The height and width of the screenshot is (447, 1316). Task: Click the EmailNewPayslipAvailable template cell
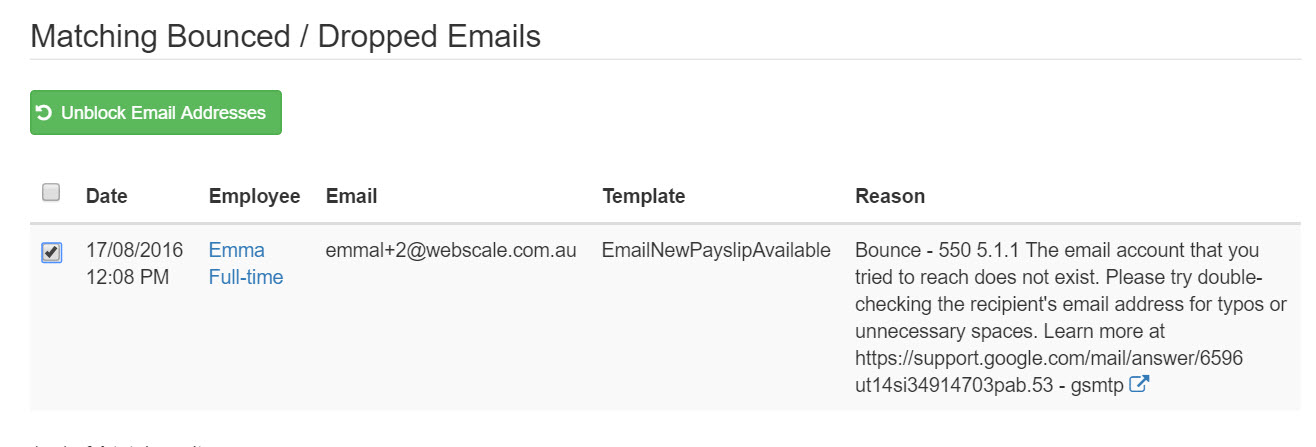coord(716,251)
